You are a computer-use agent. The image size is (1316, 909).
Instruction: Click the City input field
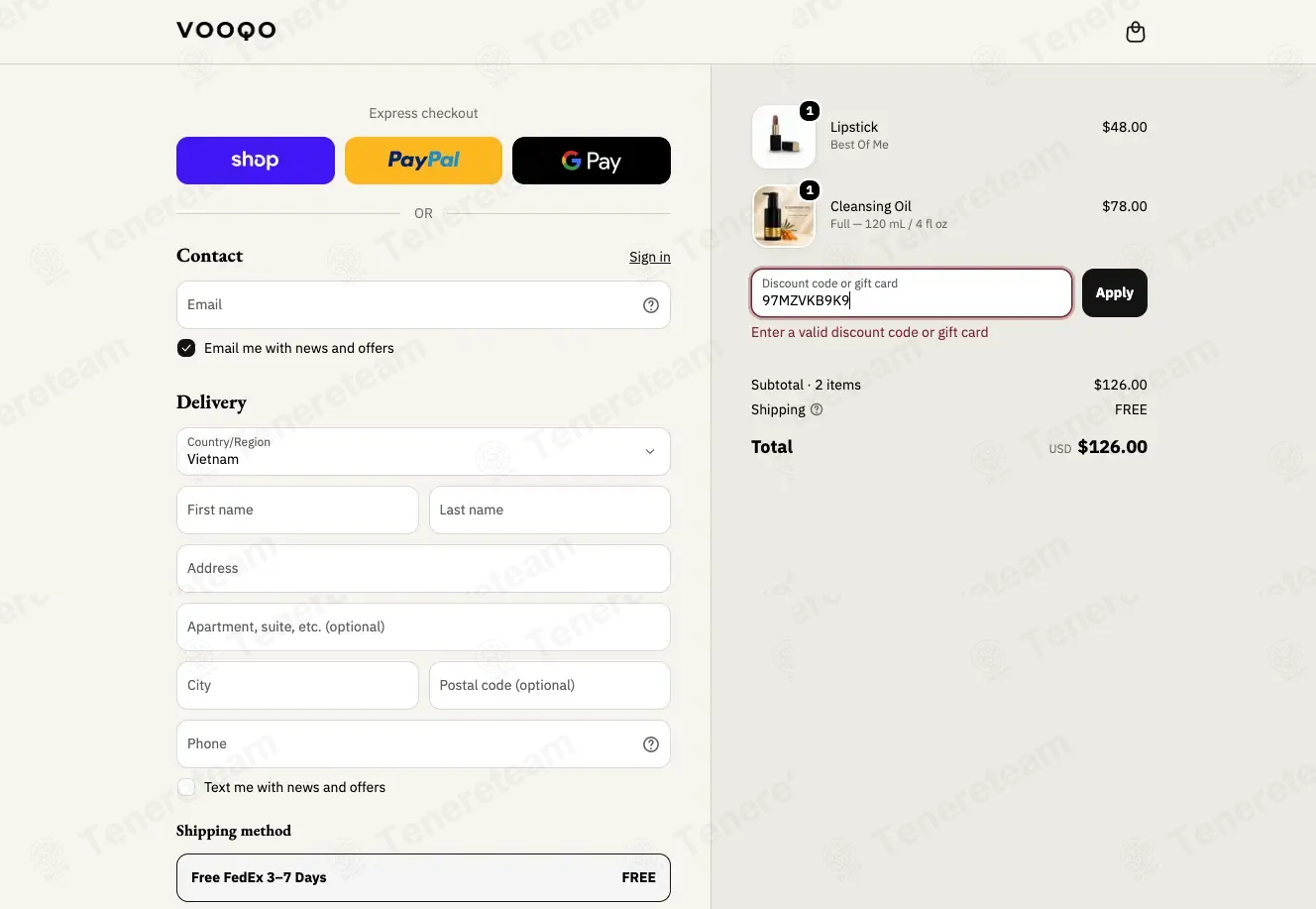point(297,685)
